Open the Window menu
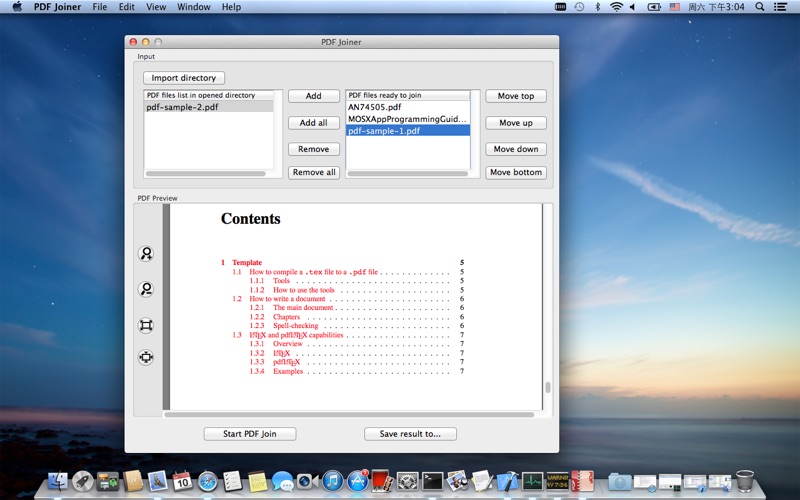The height and width of the screenshot is (500, 800). (194, 7)
